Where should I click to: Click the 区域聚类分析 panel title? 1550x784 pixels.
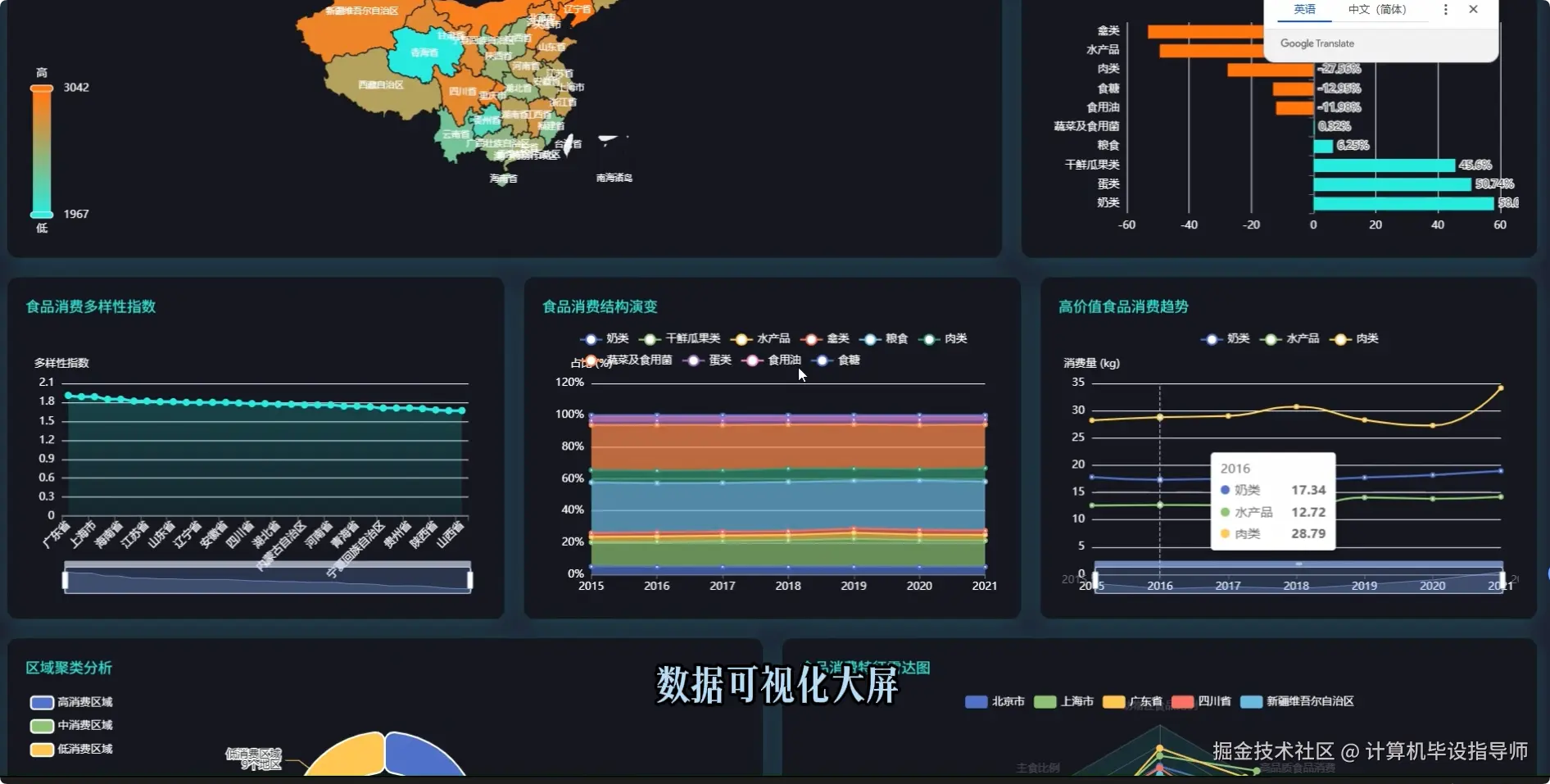[x=69, y=668]
